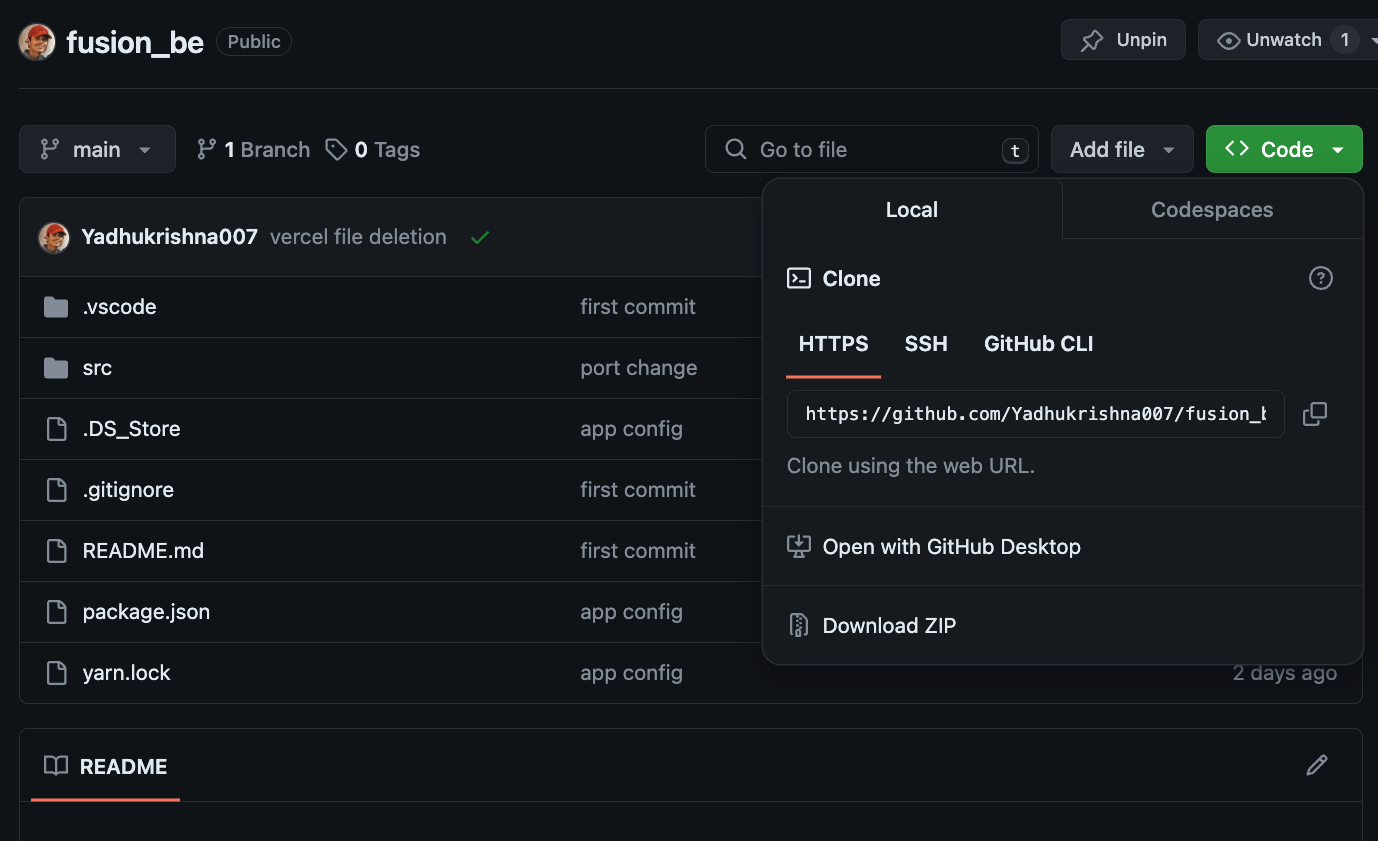Open the .vscode folder
This screenshot has width=1378, height=841.
coord(119,307)
